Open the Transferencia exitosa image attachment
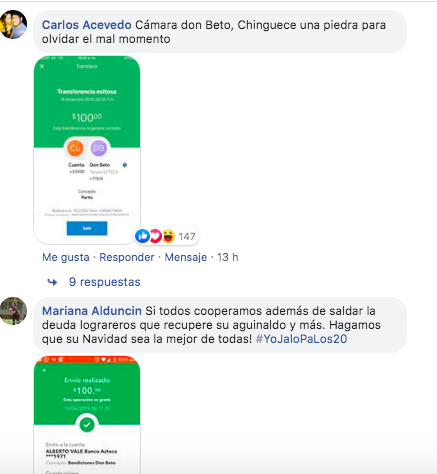Viewport: 437px width, 474px height. (87, 150)
